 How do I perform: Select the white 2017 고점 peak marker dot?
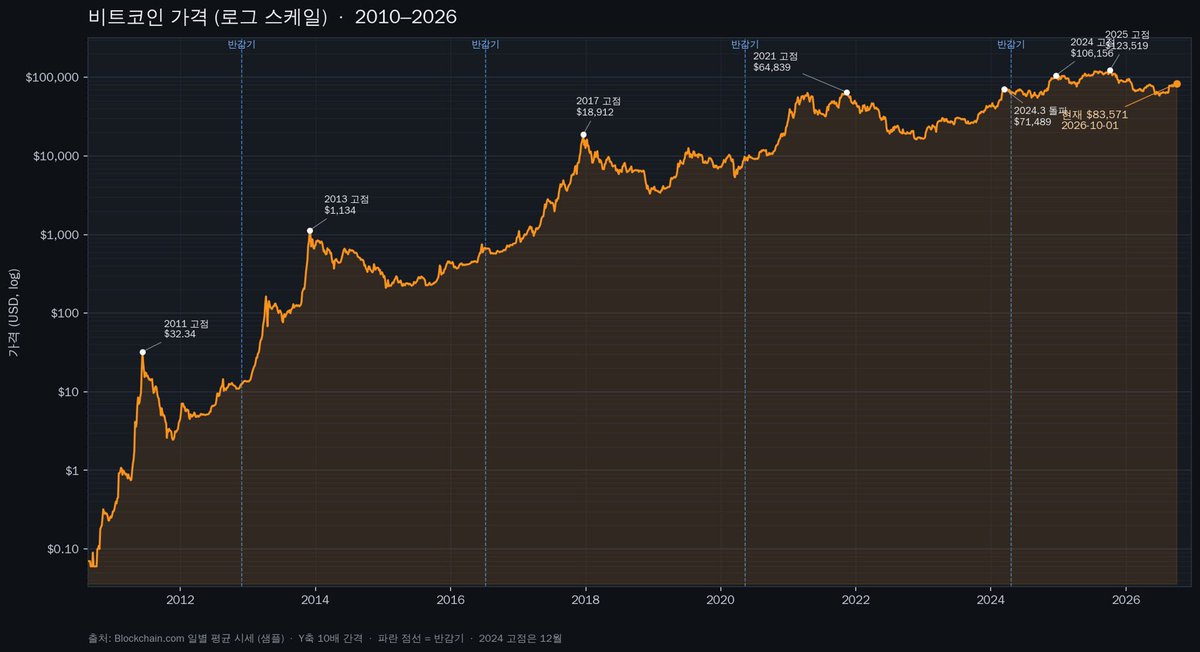(x=583, y=135)
